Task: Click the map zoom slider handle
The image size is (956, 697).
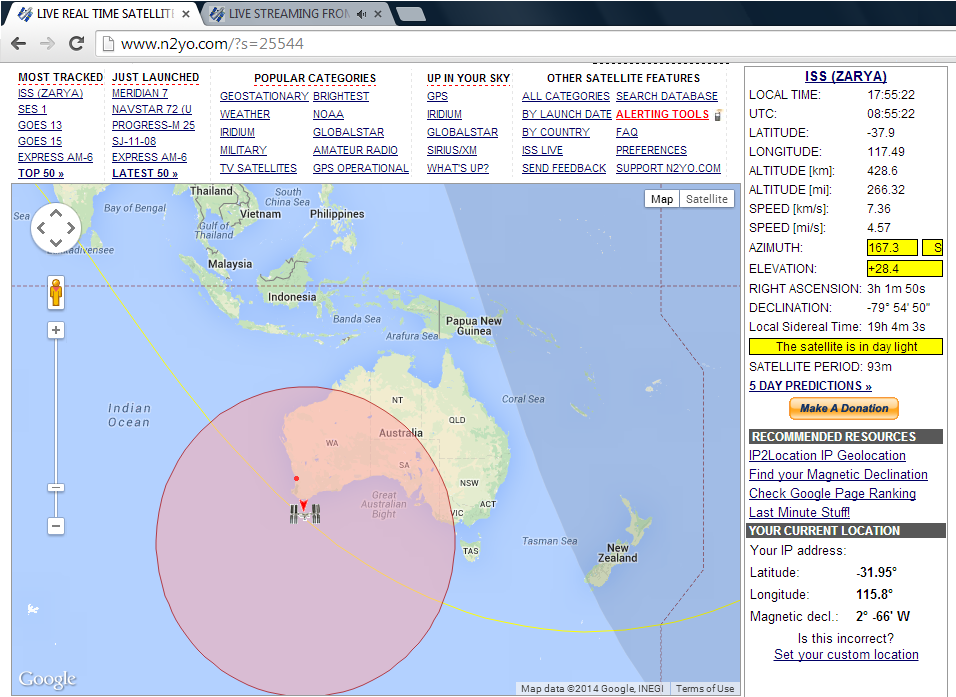Action: point(56,487)
